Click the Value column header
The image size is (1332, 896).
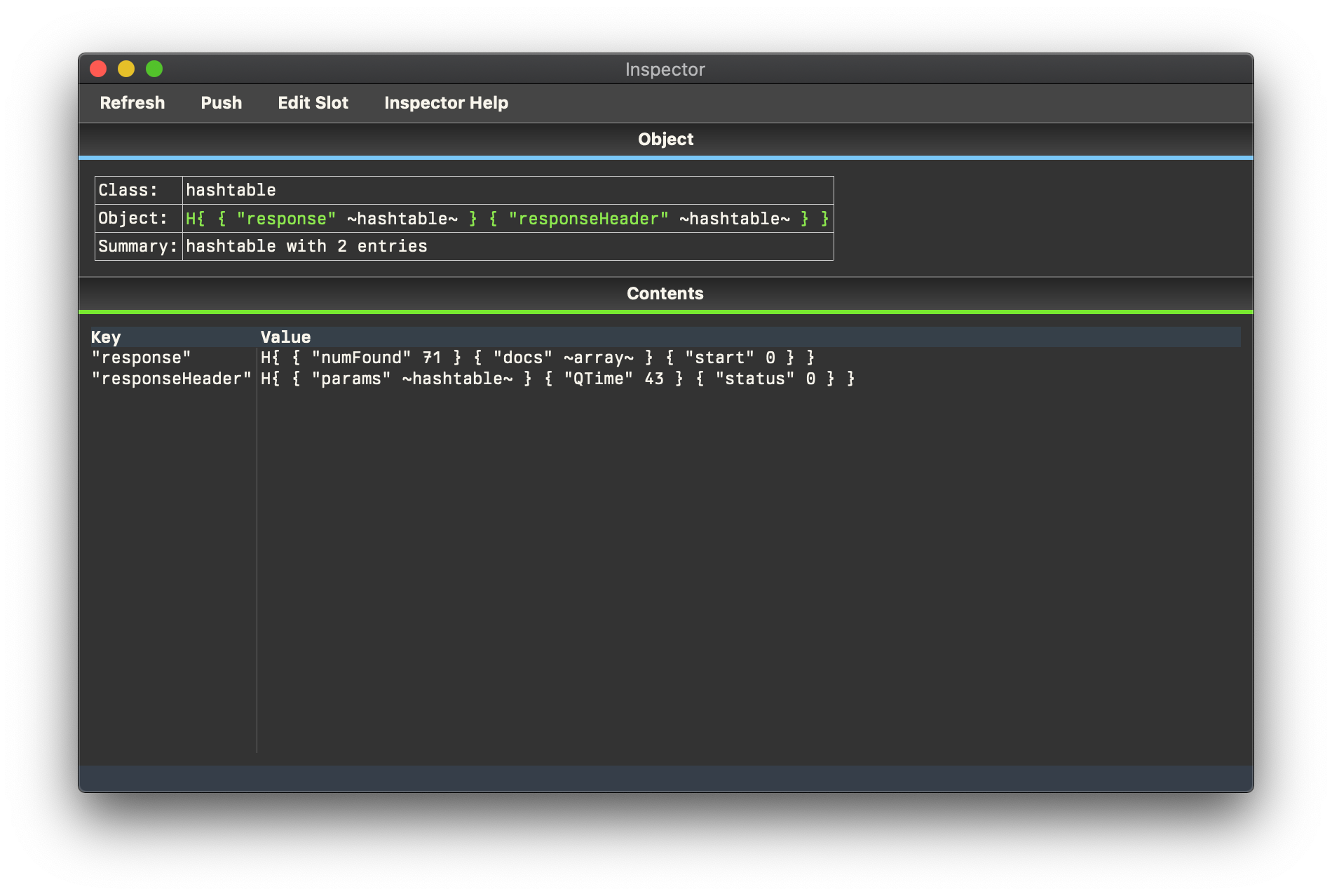pyautogui.click(x=285, y=337)
